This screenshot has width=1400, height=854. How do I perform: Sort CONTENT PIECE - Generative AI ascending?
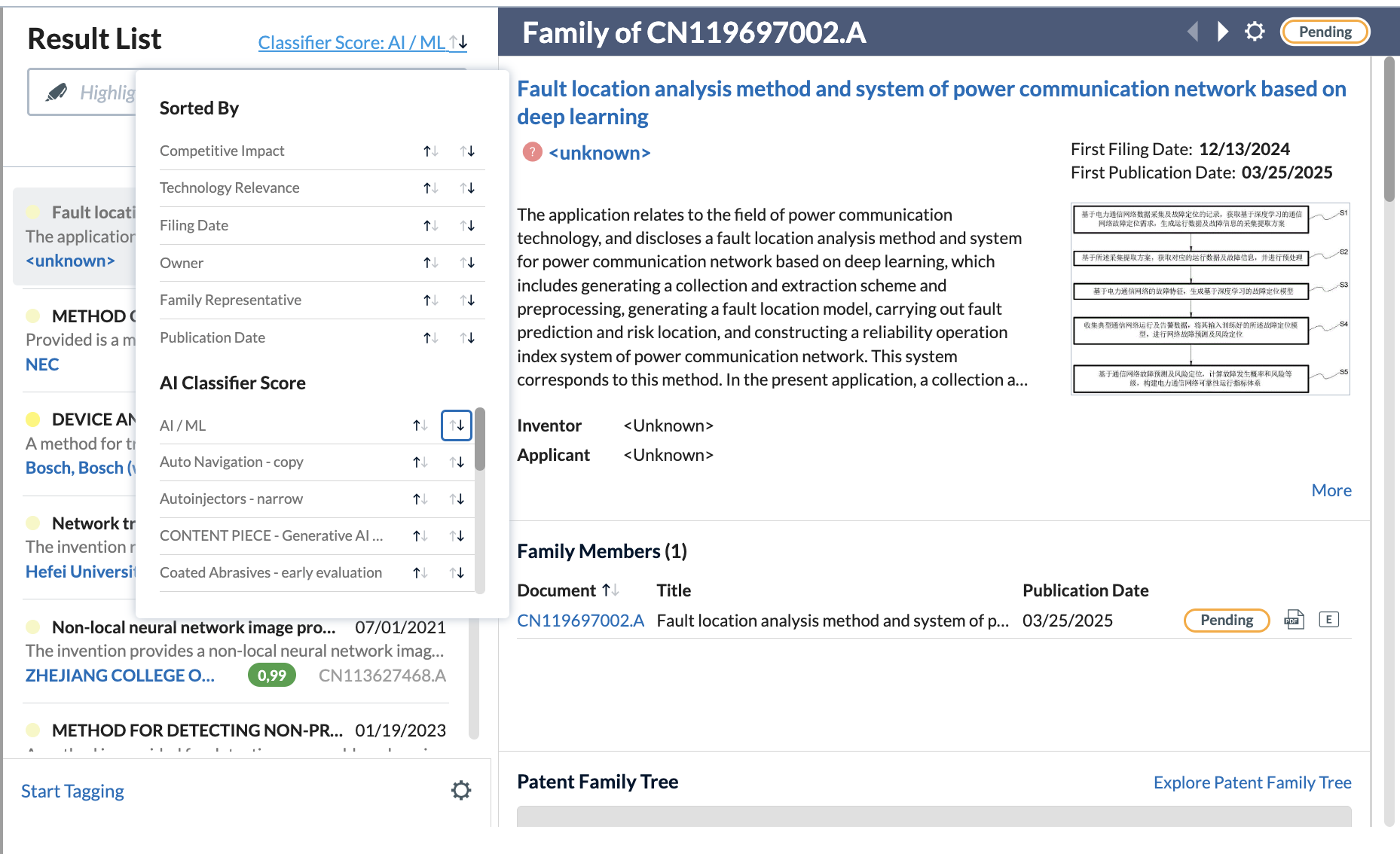click(x=420, y=536)
